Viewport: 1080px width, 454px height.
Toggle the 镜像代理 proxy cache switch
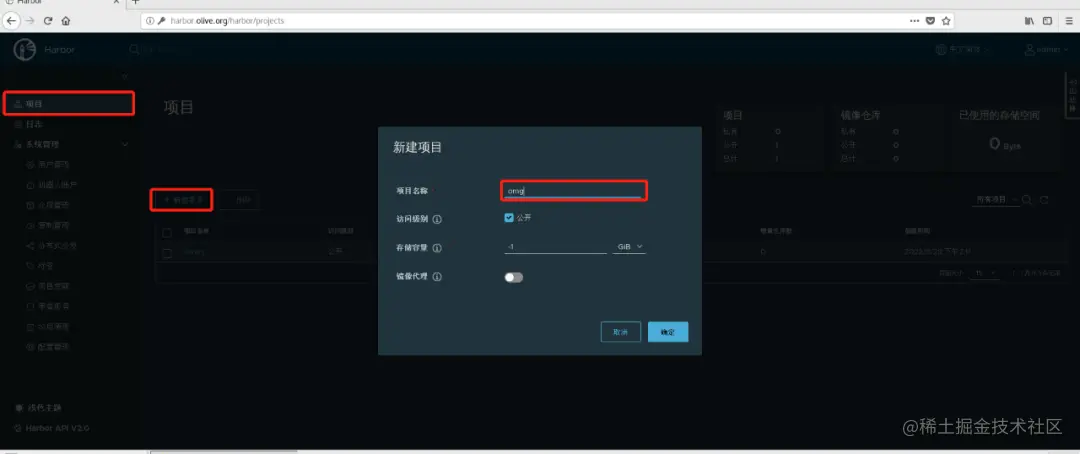click(x=514, y=277)
